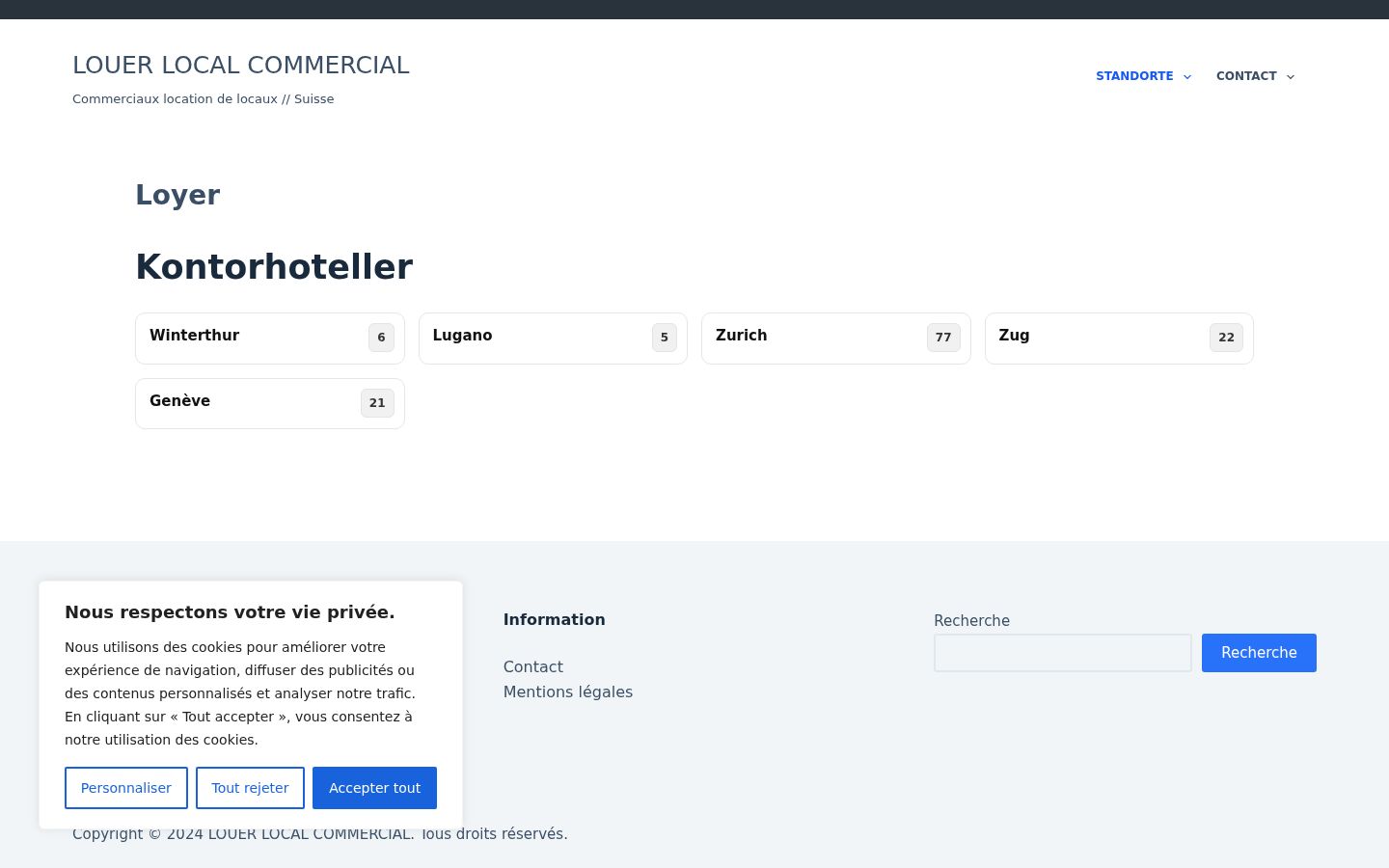Open the Mentions légales link

(568, 692)
